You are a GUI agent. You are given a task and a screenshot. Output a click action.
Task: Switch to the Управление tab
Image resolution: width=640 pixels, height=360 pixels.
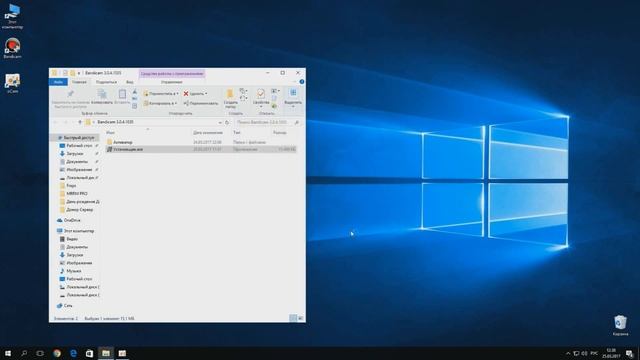pyautogui.click(x=171, y=82)
